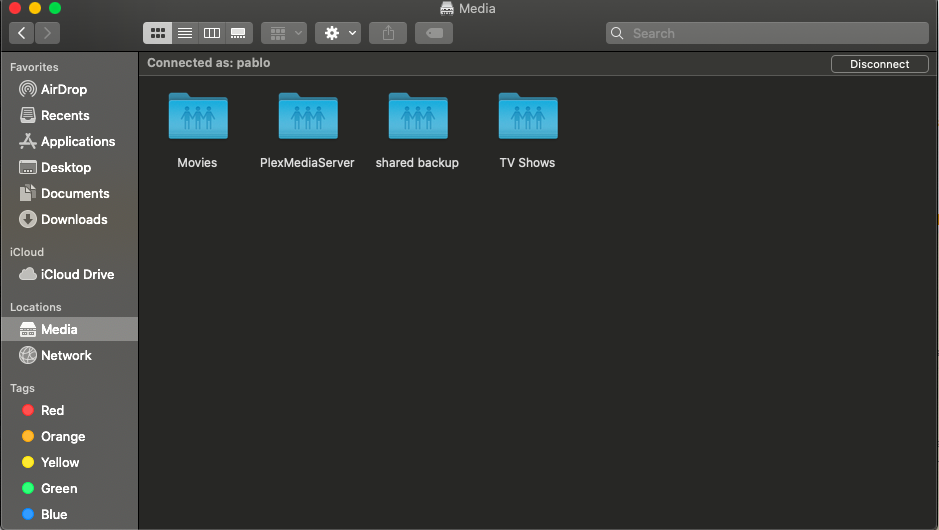The image size is (939, 530).
Task: Click the Red tag
Action: coord(69,410)
